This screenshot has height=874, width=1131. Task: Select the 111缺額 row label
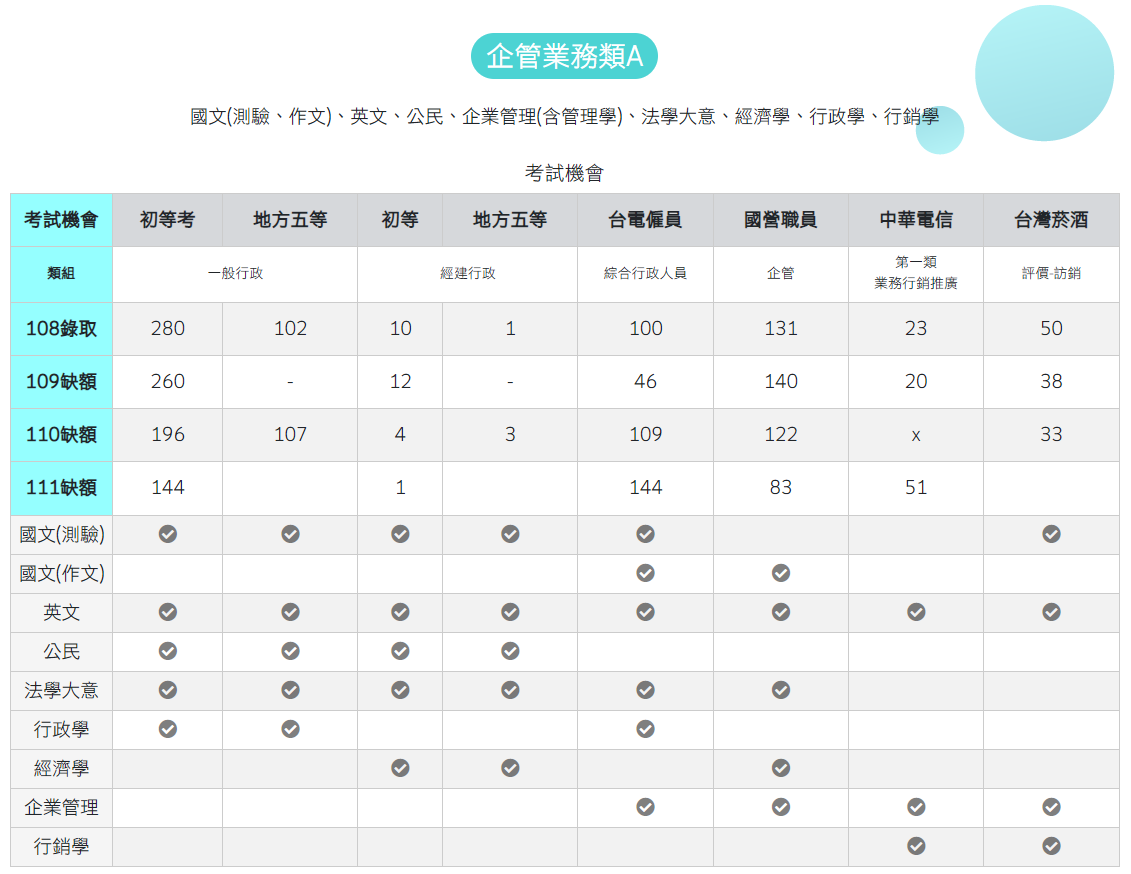click(x=61, y=488)
